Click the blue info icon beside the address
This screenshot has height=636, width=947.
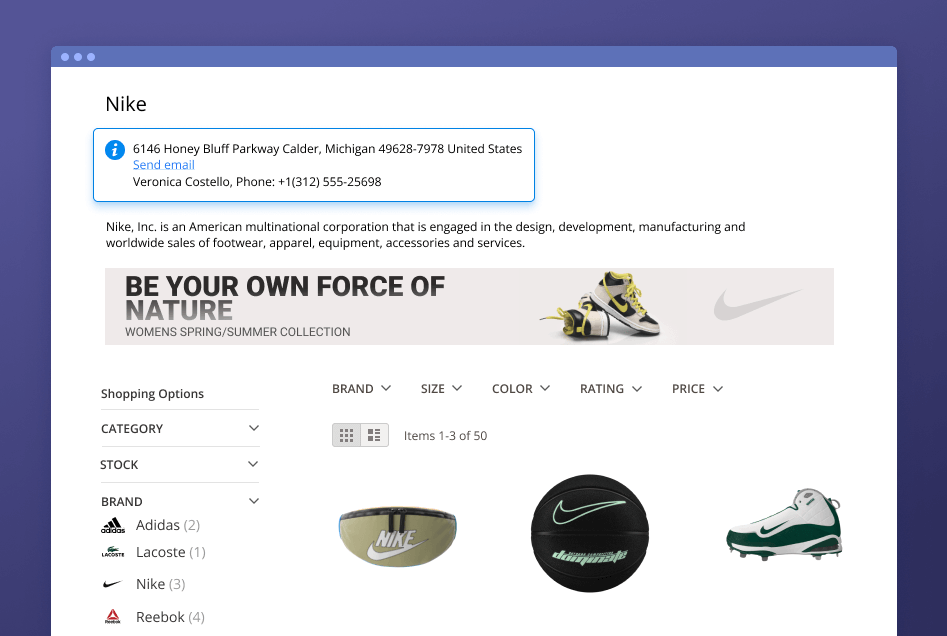click(115, 149)
